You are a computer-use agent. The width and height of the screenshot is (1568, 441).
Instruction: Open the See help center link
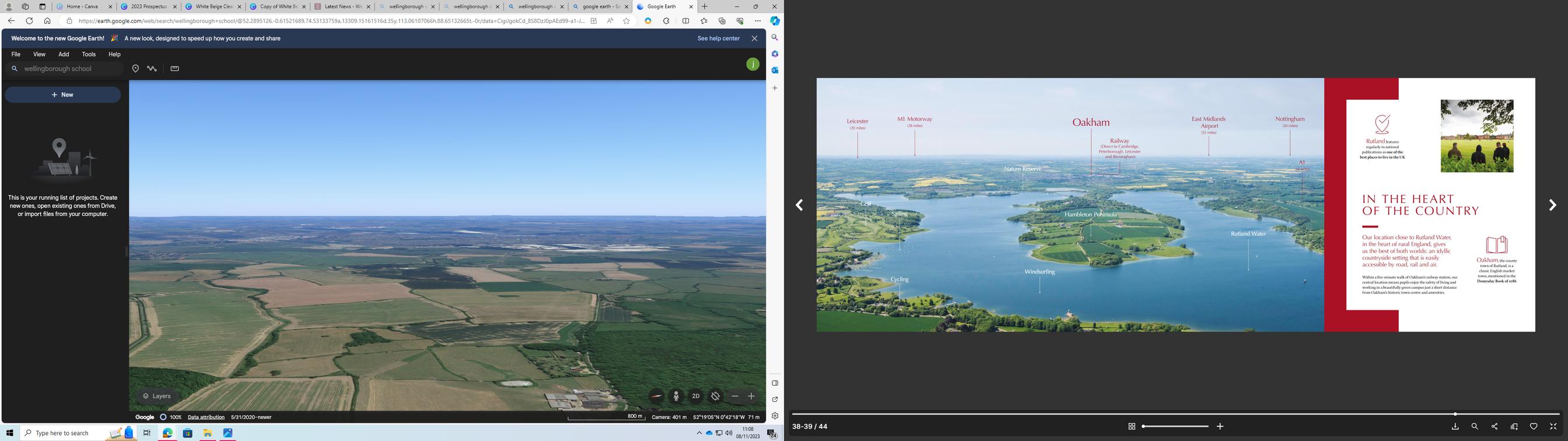(x=718, y=38)
